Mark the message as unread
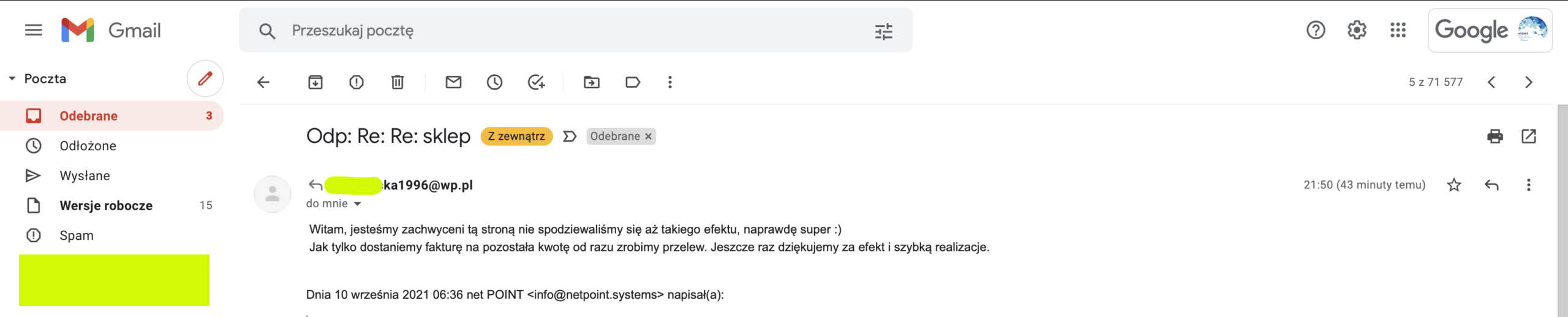This screenshot has width=1568, height=317. pos(453,82)
